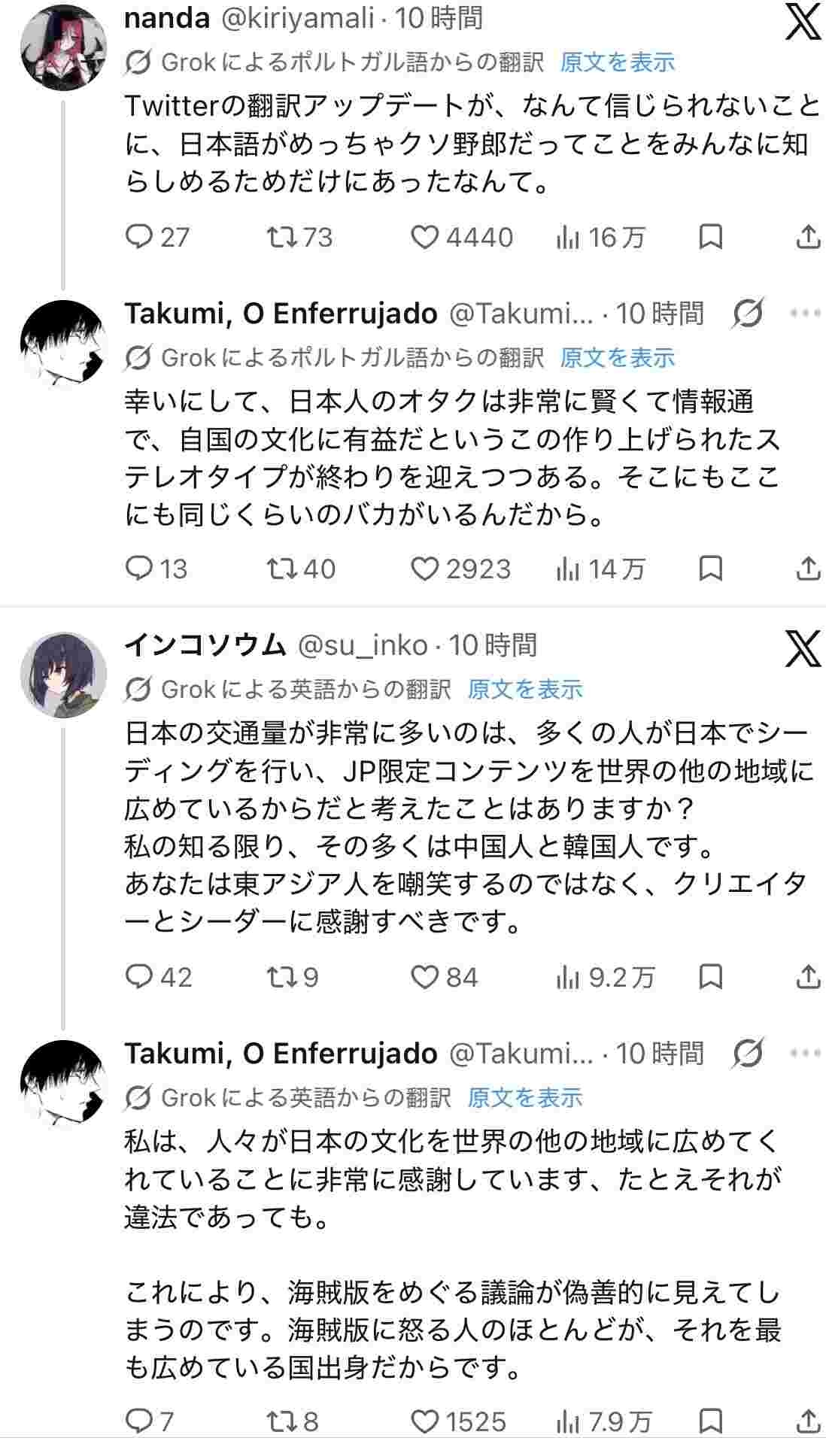Open replies on インコソウム's tweet with 42 replies

tap(139, 977)
